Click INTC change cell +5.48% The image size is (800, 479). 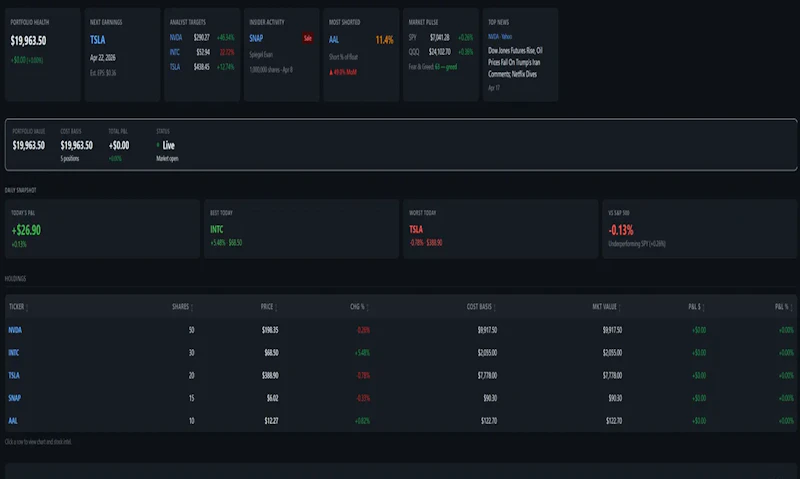[362, 352]
